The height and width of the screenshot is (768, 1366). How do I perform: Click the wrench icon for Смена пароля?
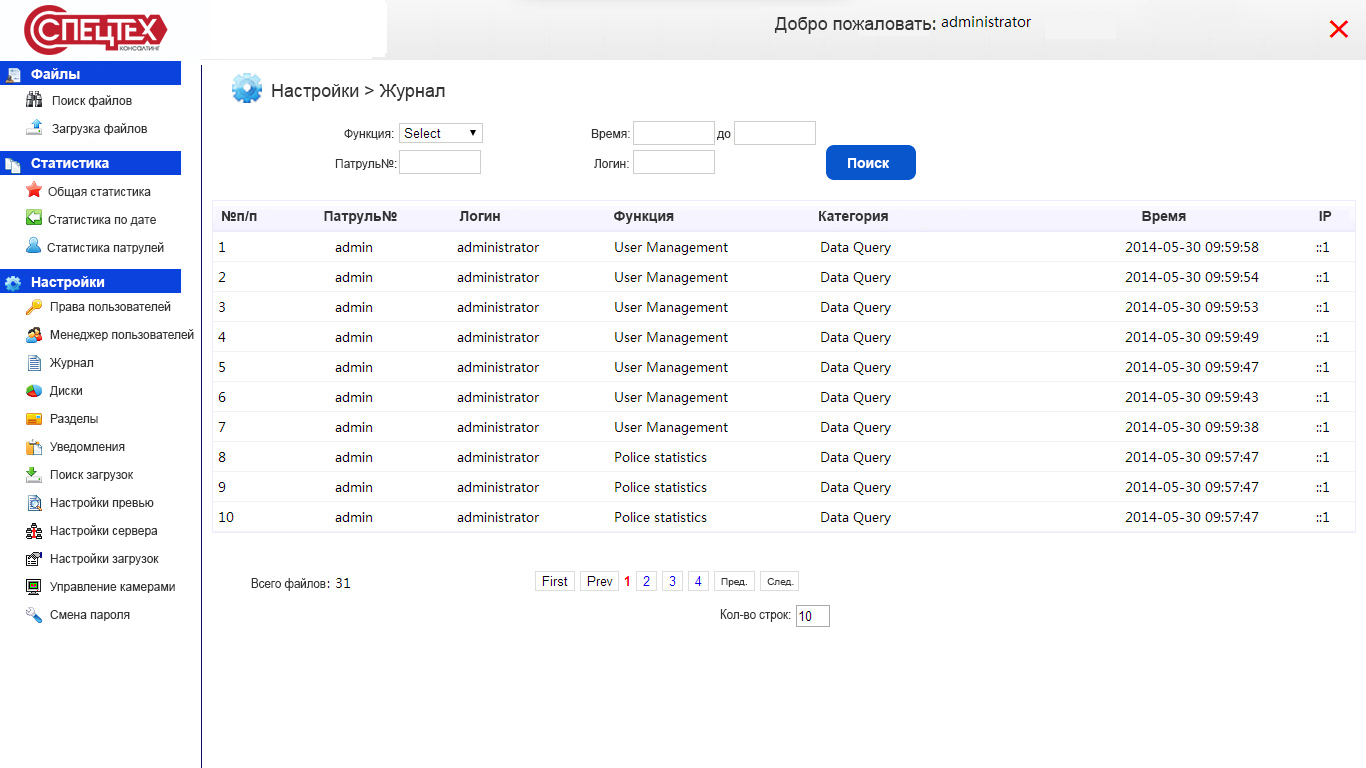[x=34, y=615]
